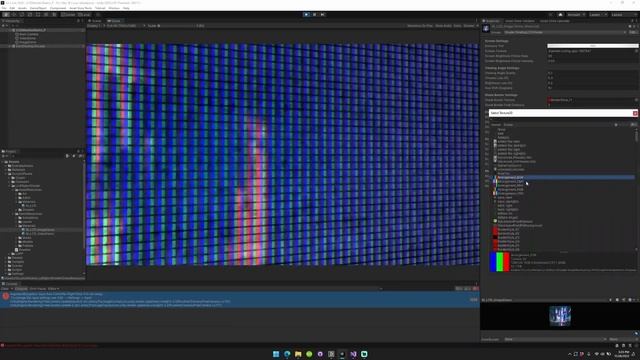Click the first red texture swatch in list

pos(495,229)
